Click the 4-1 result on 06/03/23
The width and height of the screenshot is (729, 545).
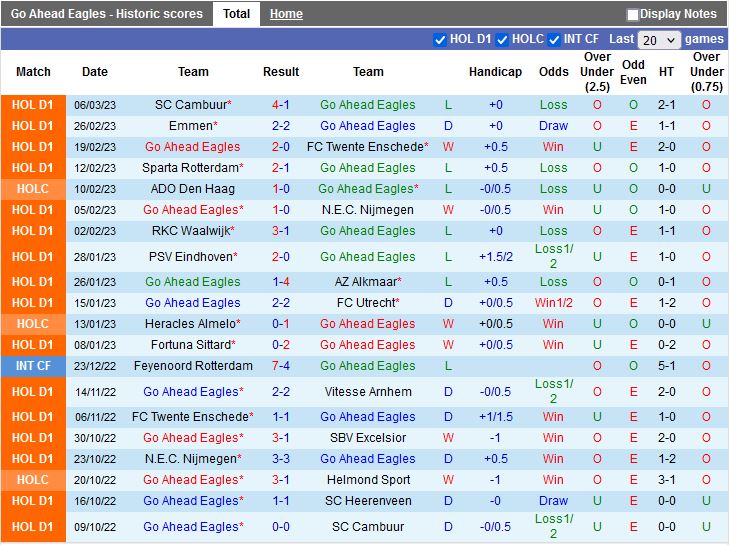click(x=281, y=105)
